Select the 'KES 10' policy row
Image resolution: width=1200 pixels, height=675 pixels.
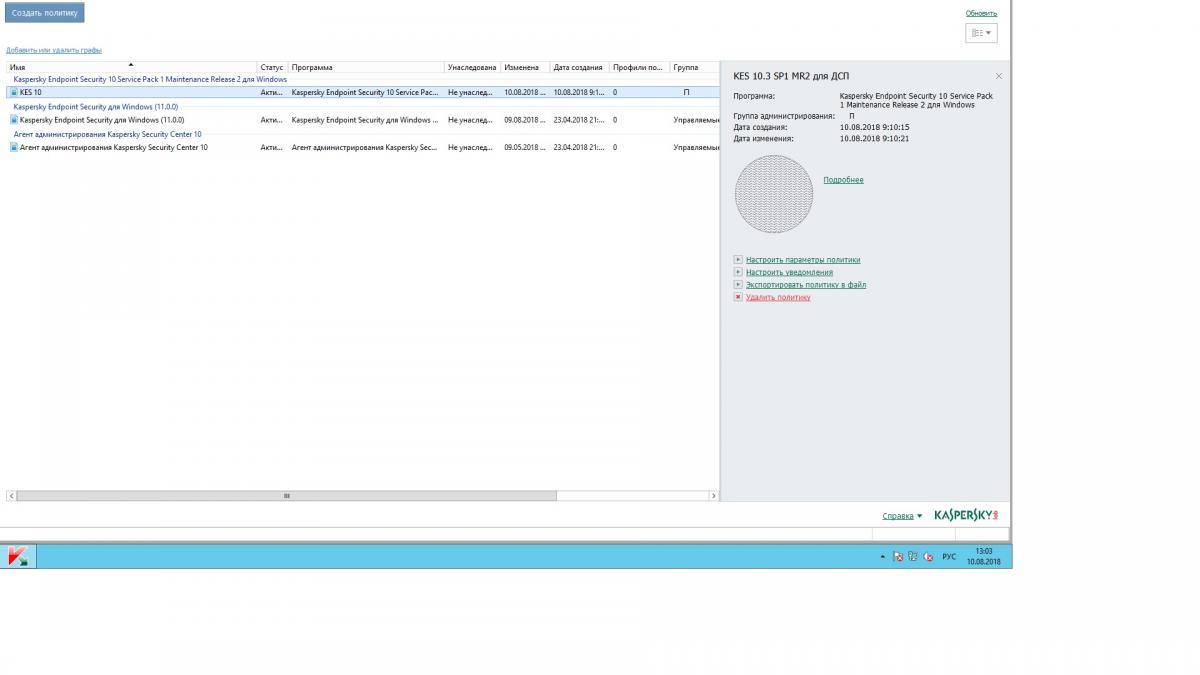[362, 92]
